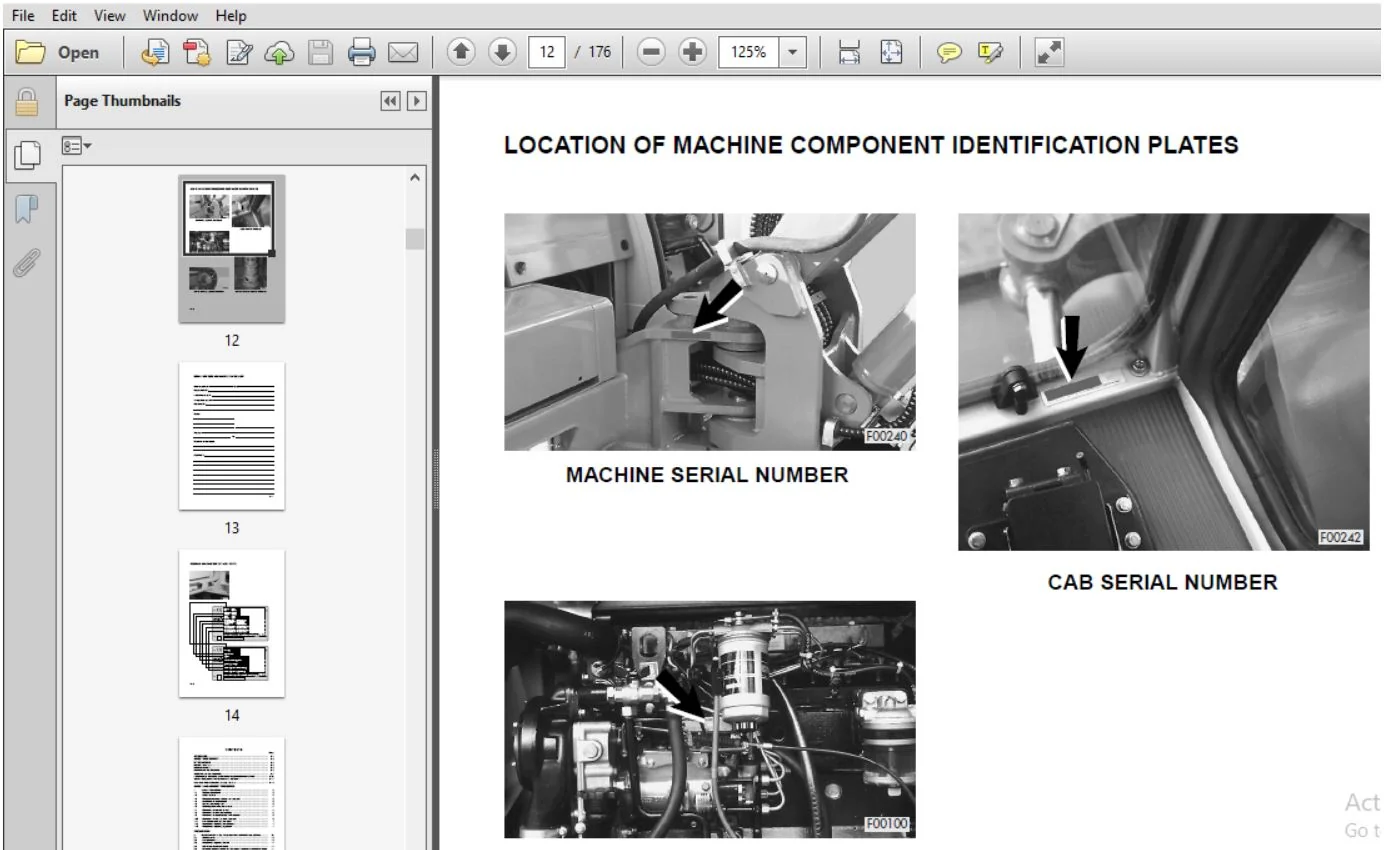Screen dimensions: 1384x850
Task: Click the Save floppy disk icon
Action: 320,52
